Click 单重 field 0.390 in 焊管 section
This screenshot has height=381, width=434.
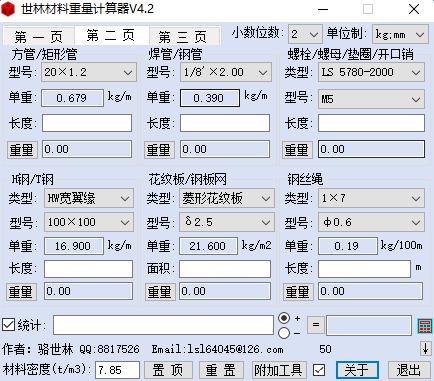210,98
